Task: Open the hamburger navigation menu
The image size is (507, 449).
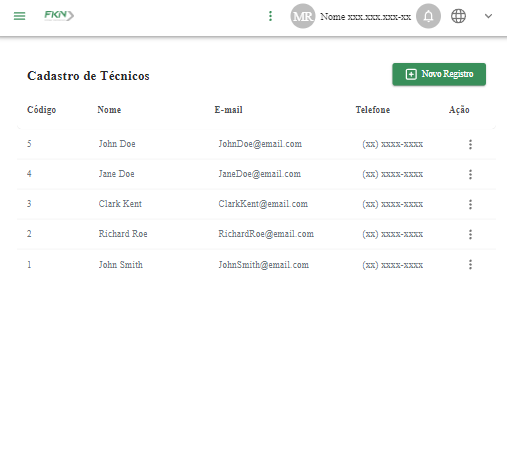Action: [x=19, y=16]
